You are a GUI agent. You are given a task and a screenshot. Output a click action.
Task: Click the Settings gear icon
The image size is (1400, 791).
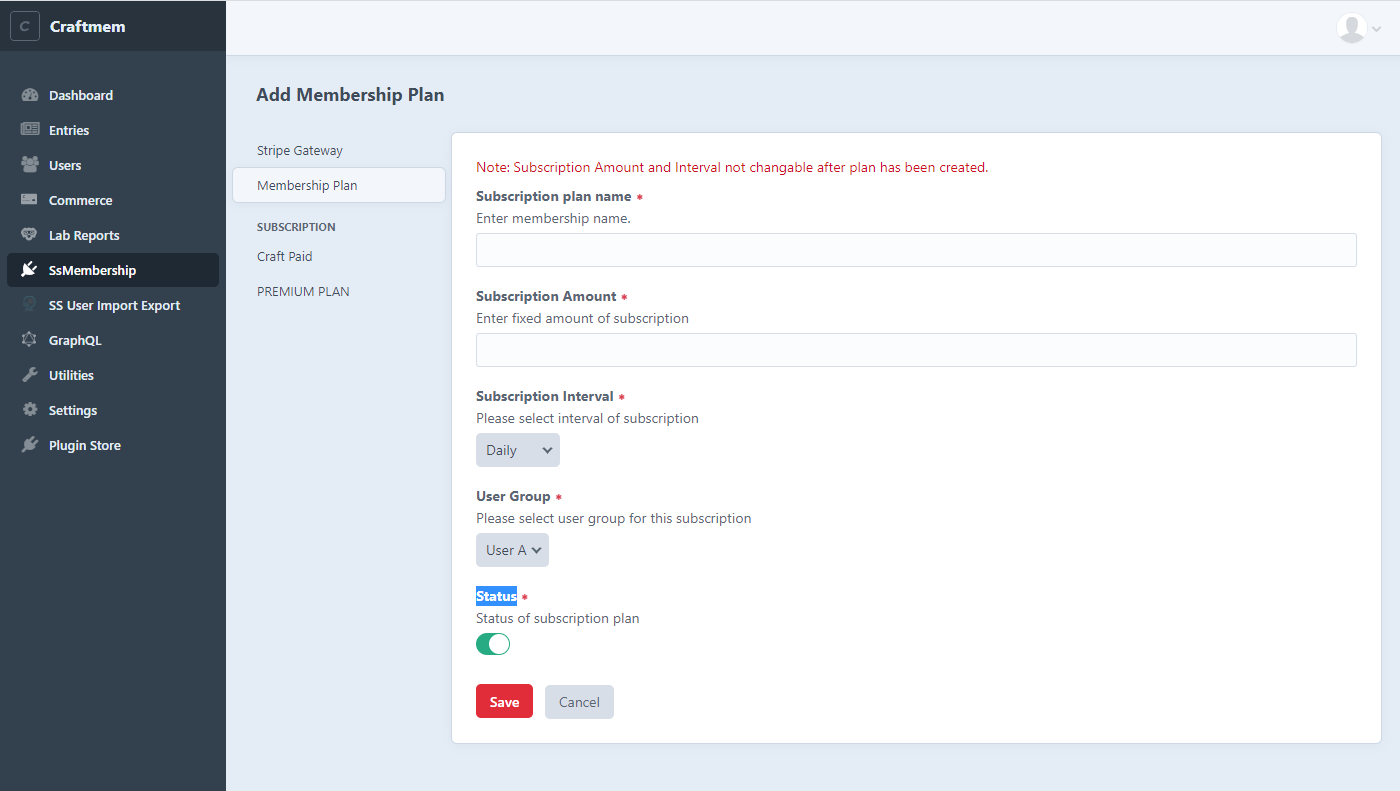[x=30, y=410]
